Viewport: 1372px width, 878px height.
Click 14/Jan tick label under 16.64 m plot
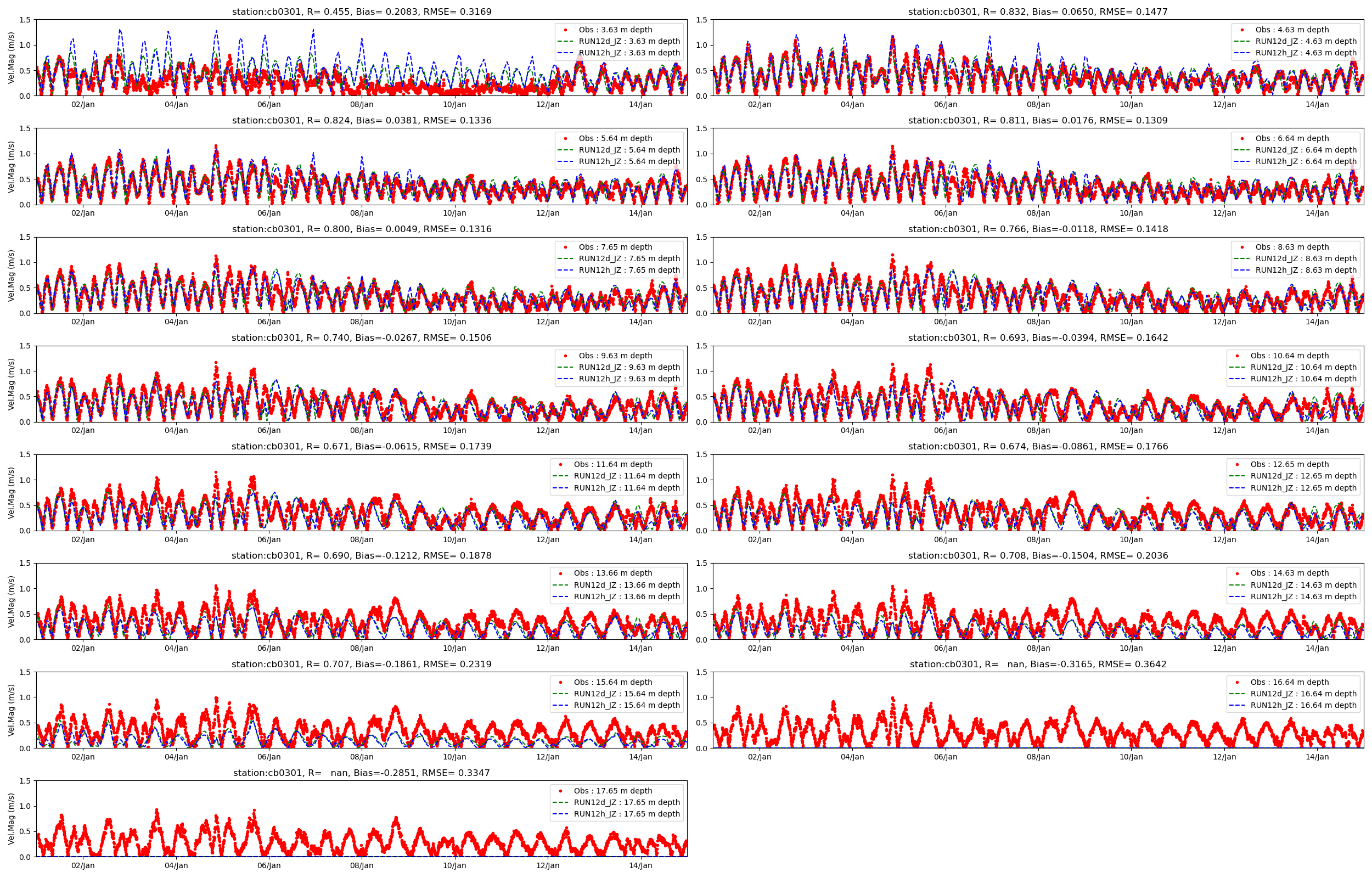pyautogui.click(x=1317, y=757)
